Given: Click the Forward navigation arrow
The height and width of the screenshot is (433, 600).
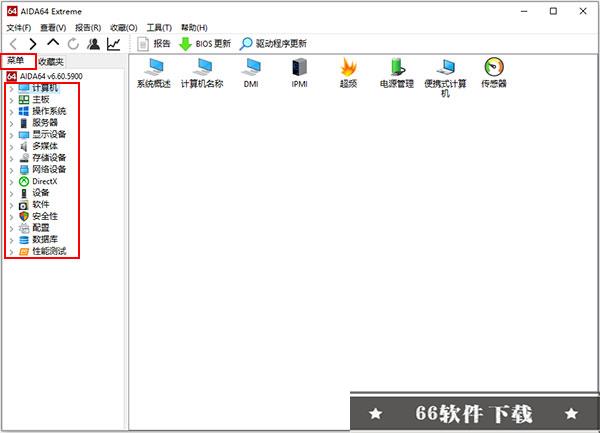Looking at the screenshot, I should click(x=33, y=44).
